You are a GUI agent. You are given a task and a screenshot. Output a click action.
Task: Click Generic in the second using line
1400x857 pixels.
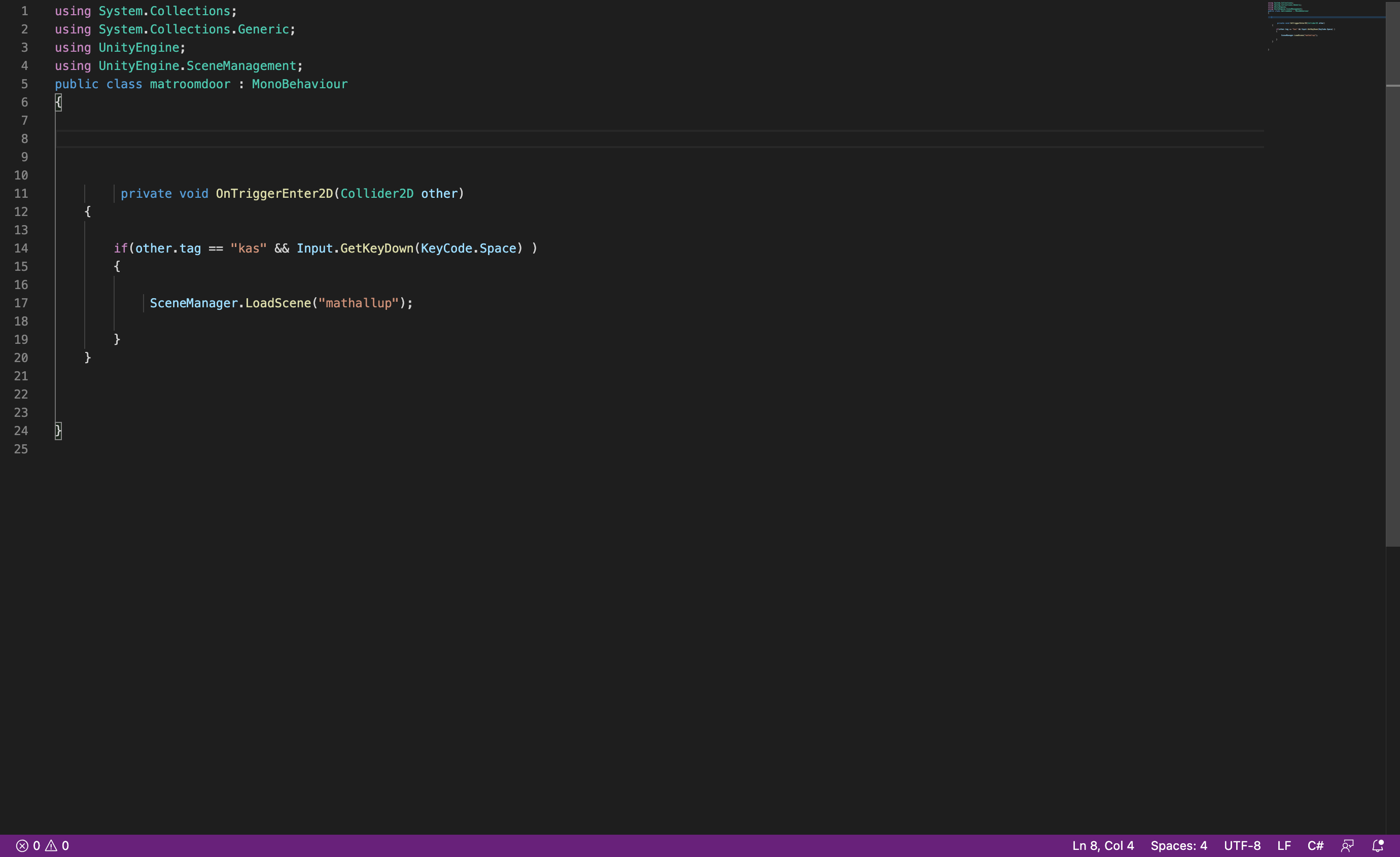point(264,29)
